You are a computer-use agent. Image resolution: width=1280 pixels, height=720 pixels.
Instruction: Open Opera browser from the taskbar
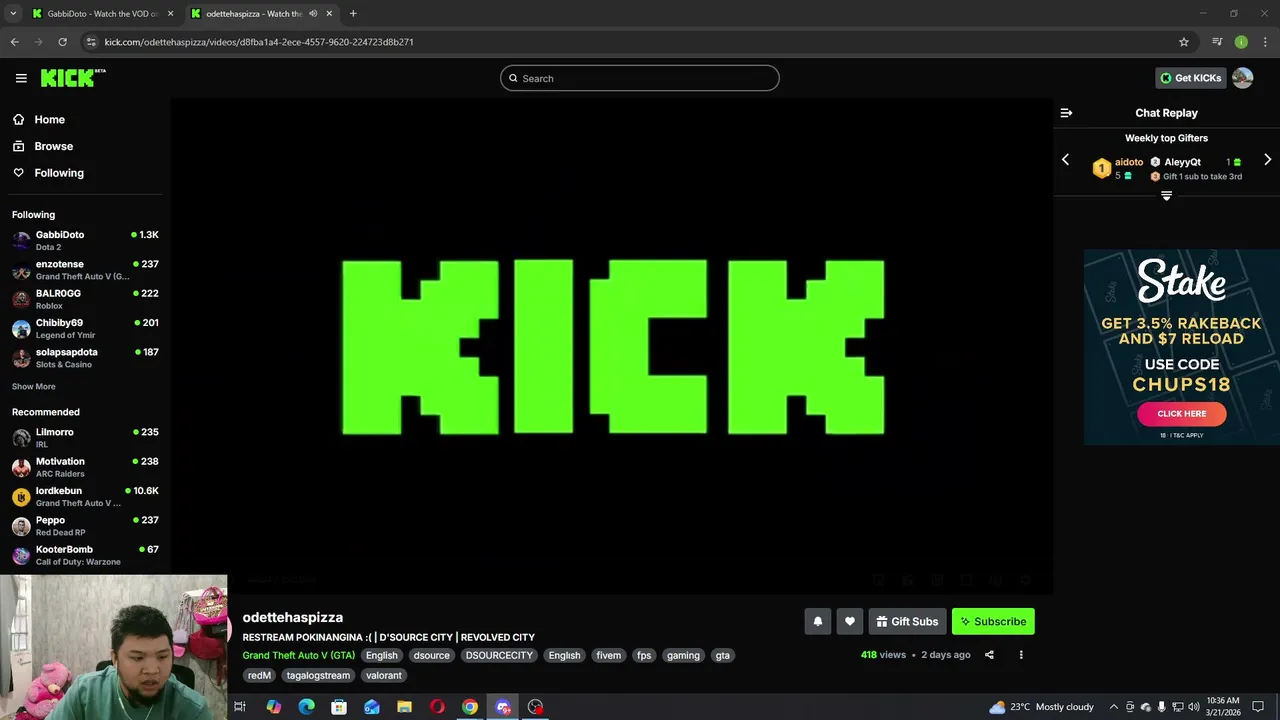point(437,707)
